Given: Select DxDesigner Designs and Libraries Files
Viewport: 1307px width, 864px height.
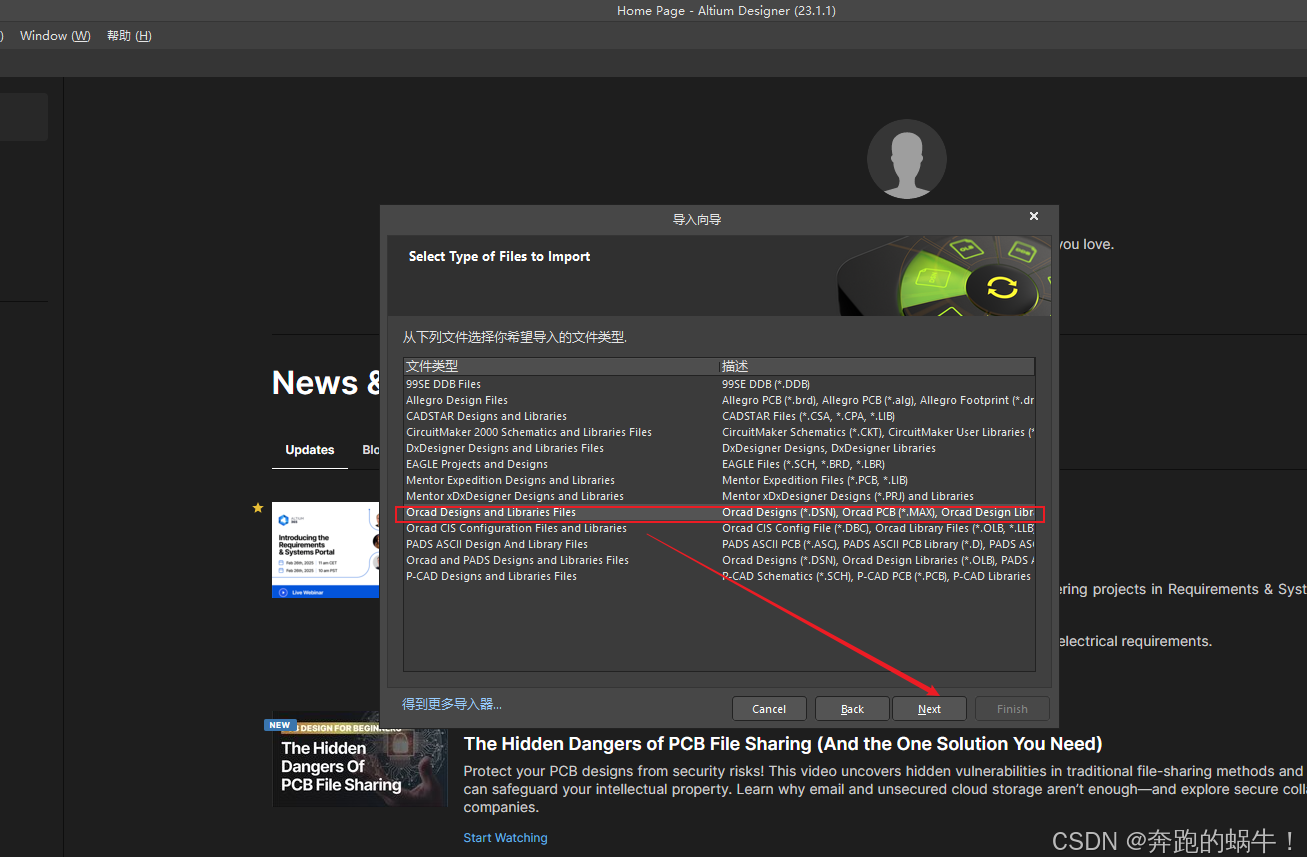Looking at the screenshot, I should click(719, 448).
